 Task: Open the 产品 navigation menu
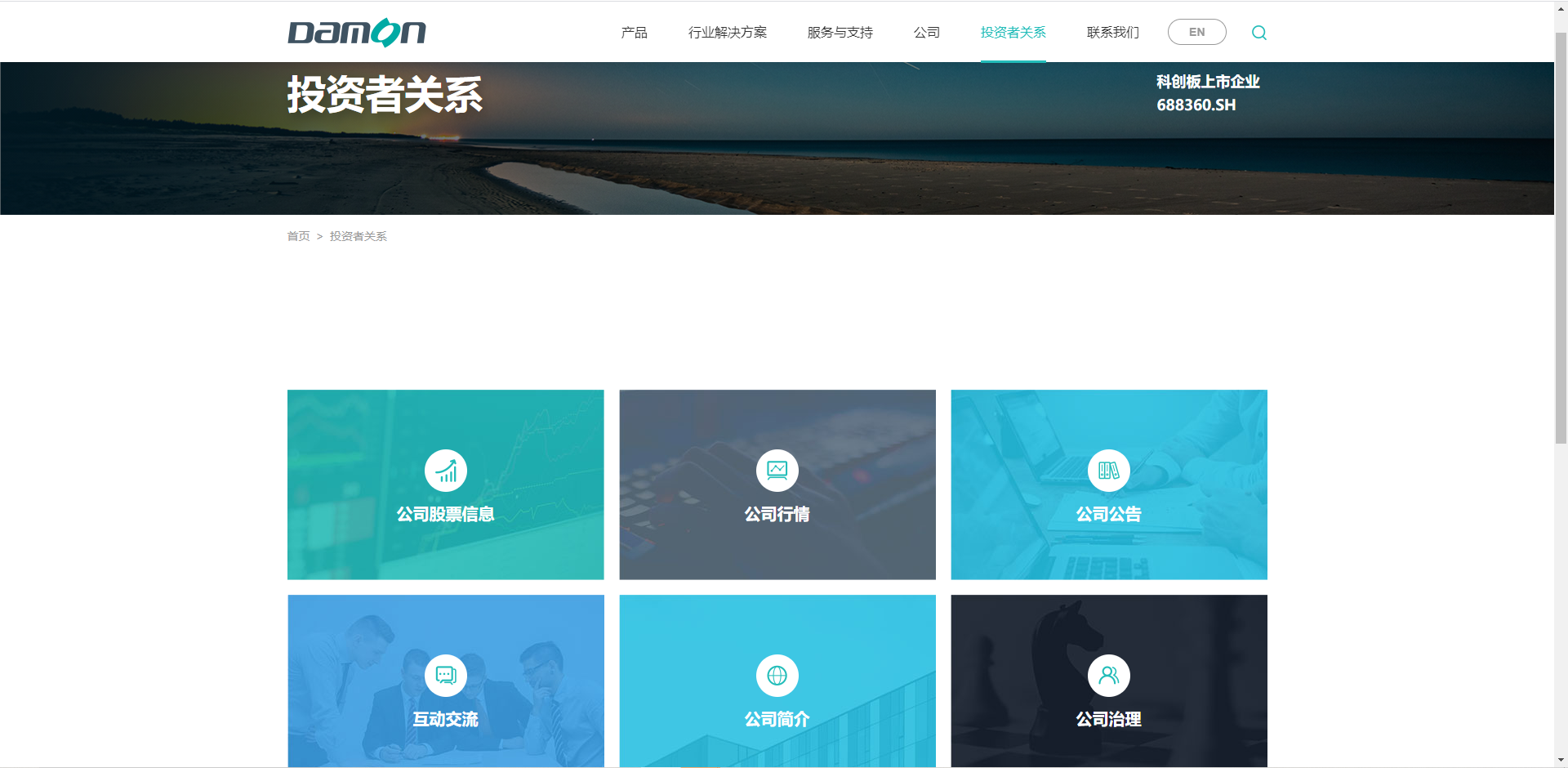click(x=634, y=33)
